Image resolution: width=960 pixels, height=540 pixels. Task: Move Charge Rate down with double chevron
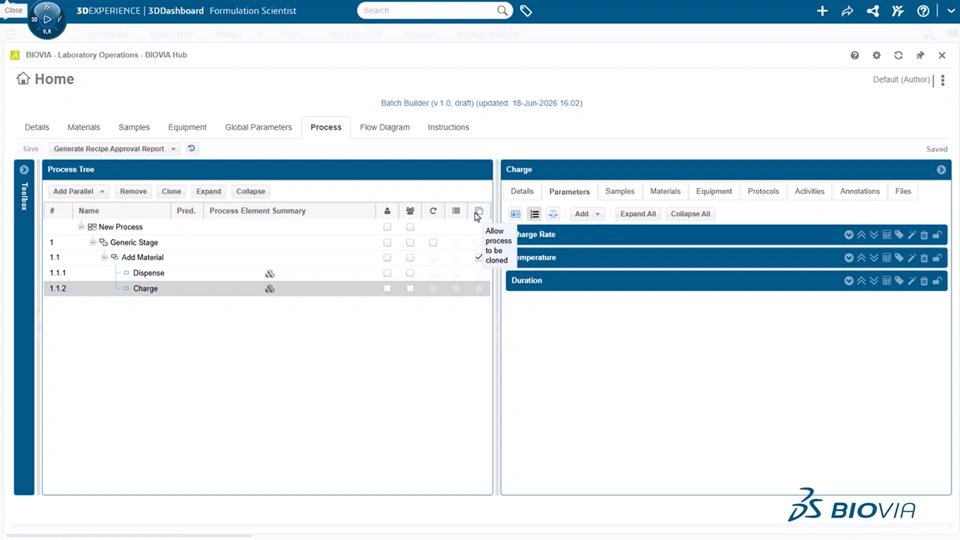tap(874, 234)
